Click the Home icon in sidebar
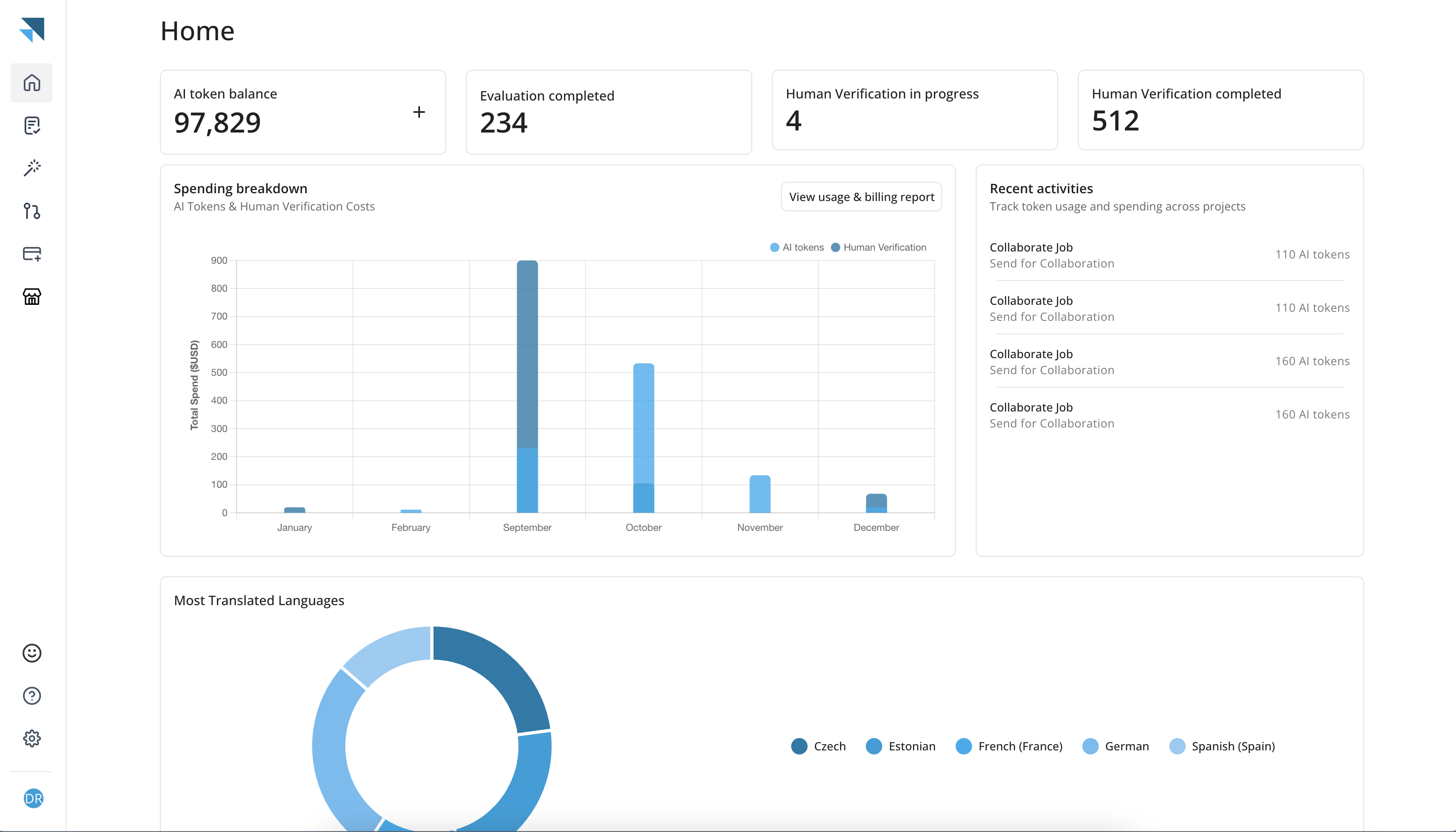The height and width of the screenshot is (832, 1456). tap(32, 83)
